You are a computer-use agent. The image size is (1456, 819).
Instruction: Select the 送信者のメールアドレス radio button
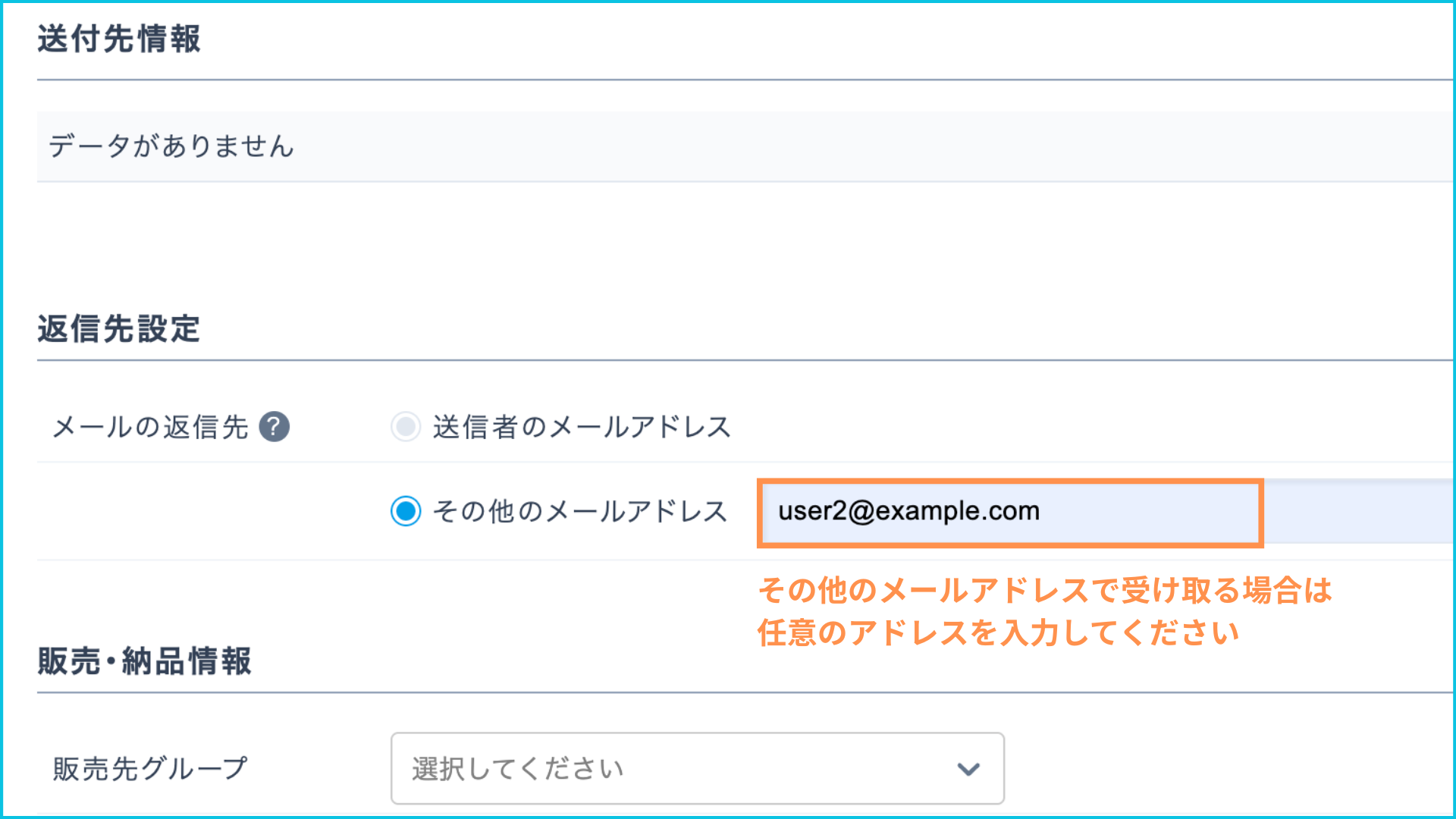(x=406, y=427)
